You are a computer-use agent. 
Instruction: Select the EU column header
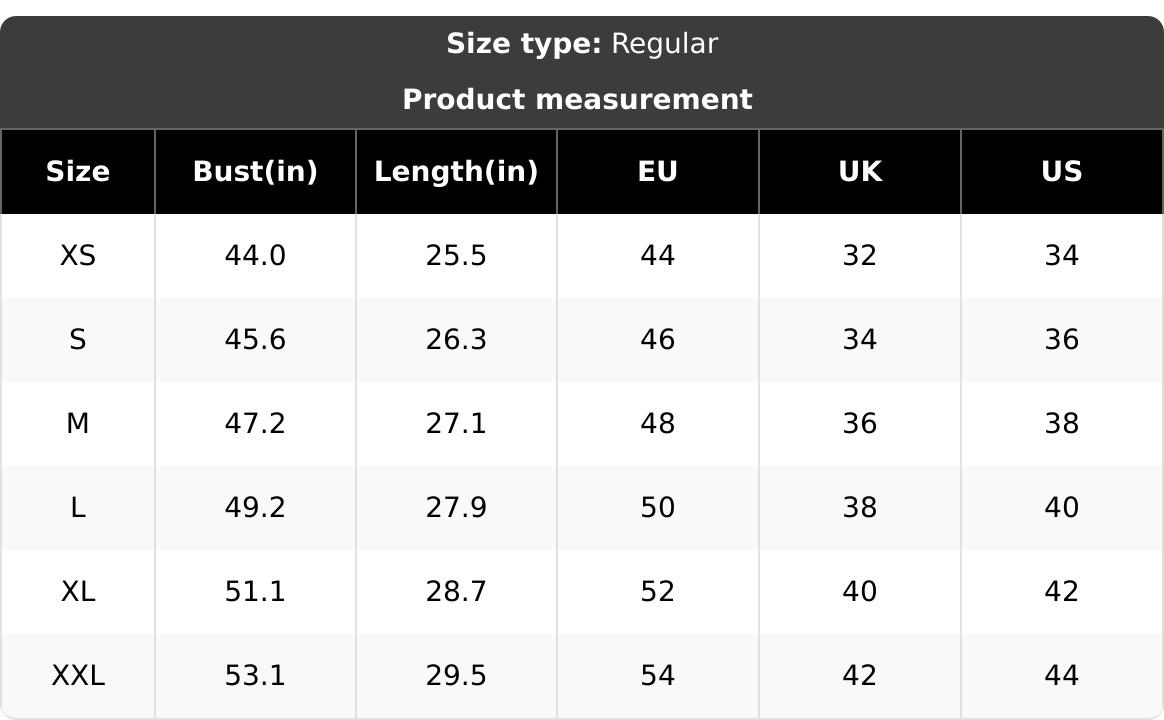[658, 171]
